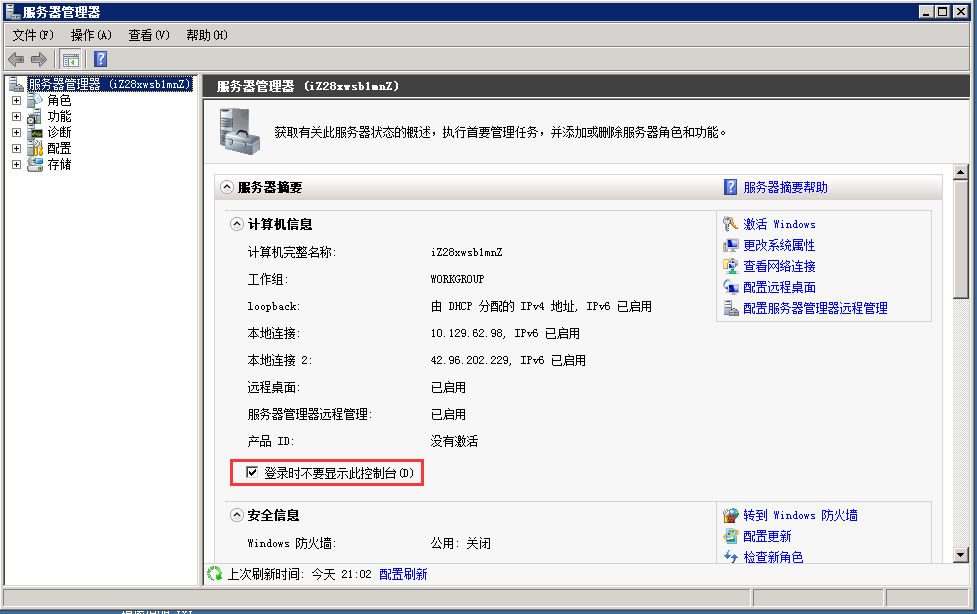The height and width of the screenshot is (614, 977).
Task: Select the 存储 icon in the sidebar
Action: coord(34,163)
